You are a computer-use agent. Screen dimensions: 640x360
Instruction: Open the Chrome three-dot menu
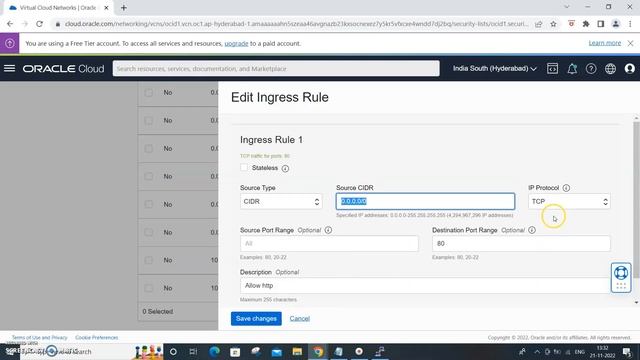(x=630, y=24)
